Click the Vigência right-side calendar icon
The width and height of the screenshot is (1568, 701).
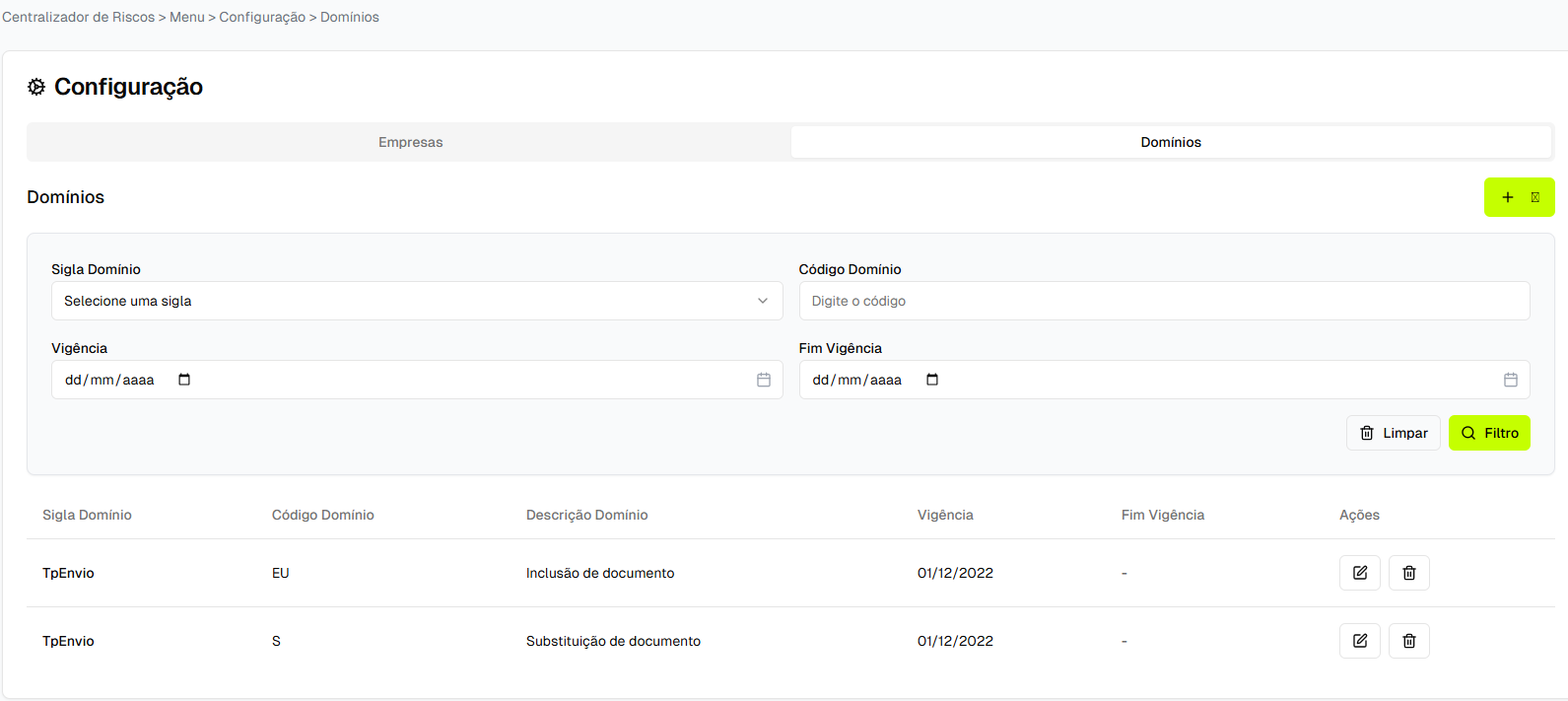pos(764,380)
